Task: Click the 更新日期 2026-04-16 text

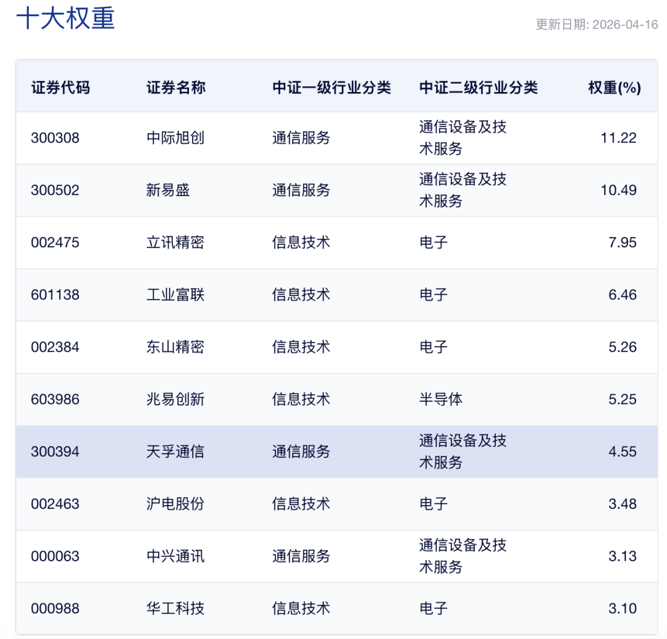Action: point(596,24)
